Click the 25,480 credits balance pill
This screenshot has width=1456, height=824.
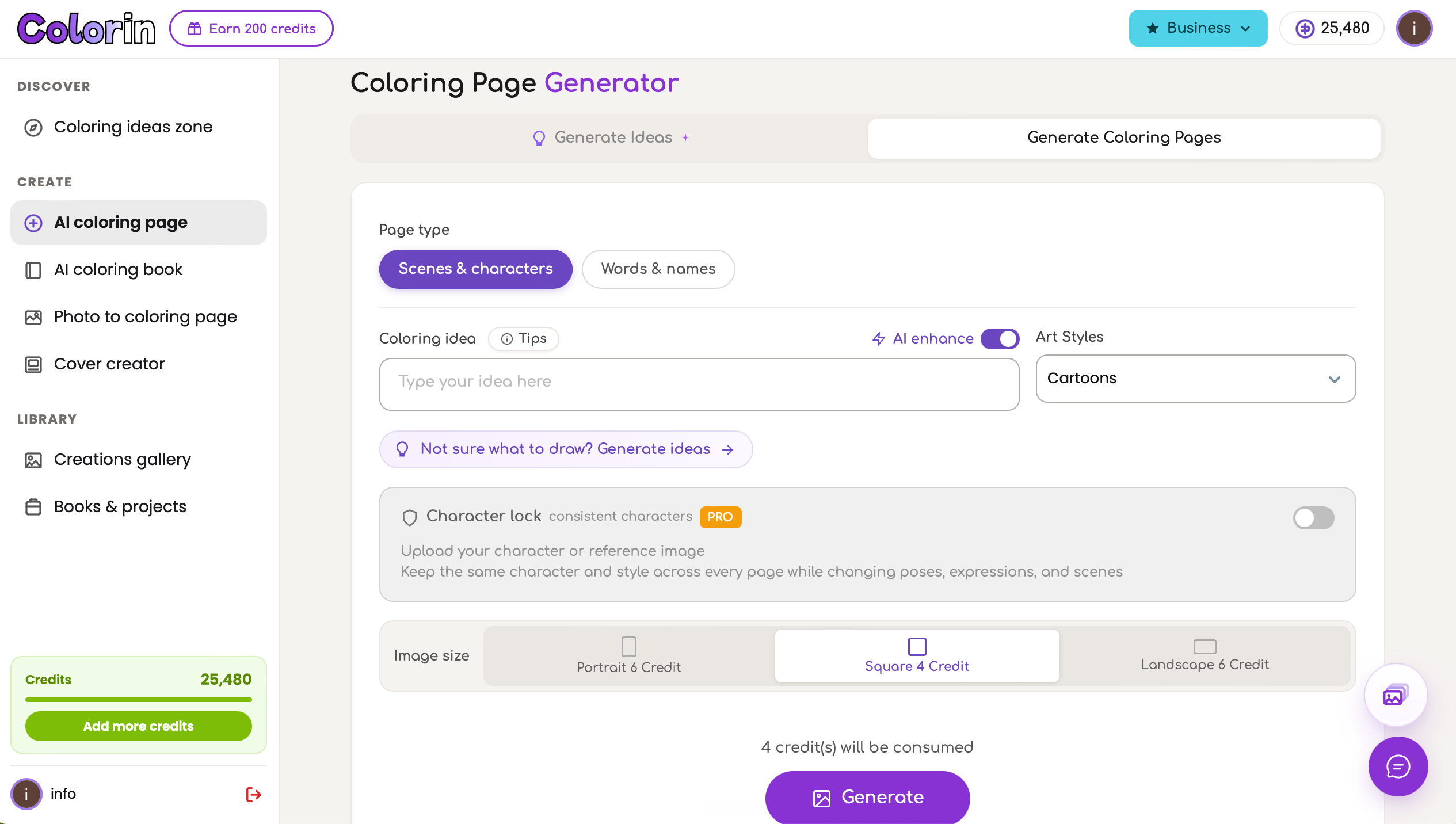[x=1332, y=28]
